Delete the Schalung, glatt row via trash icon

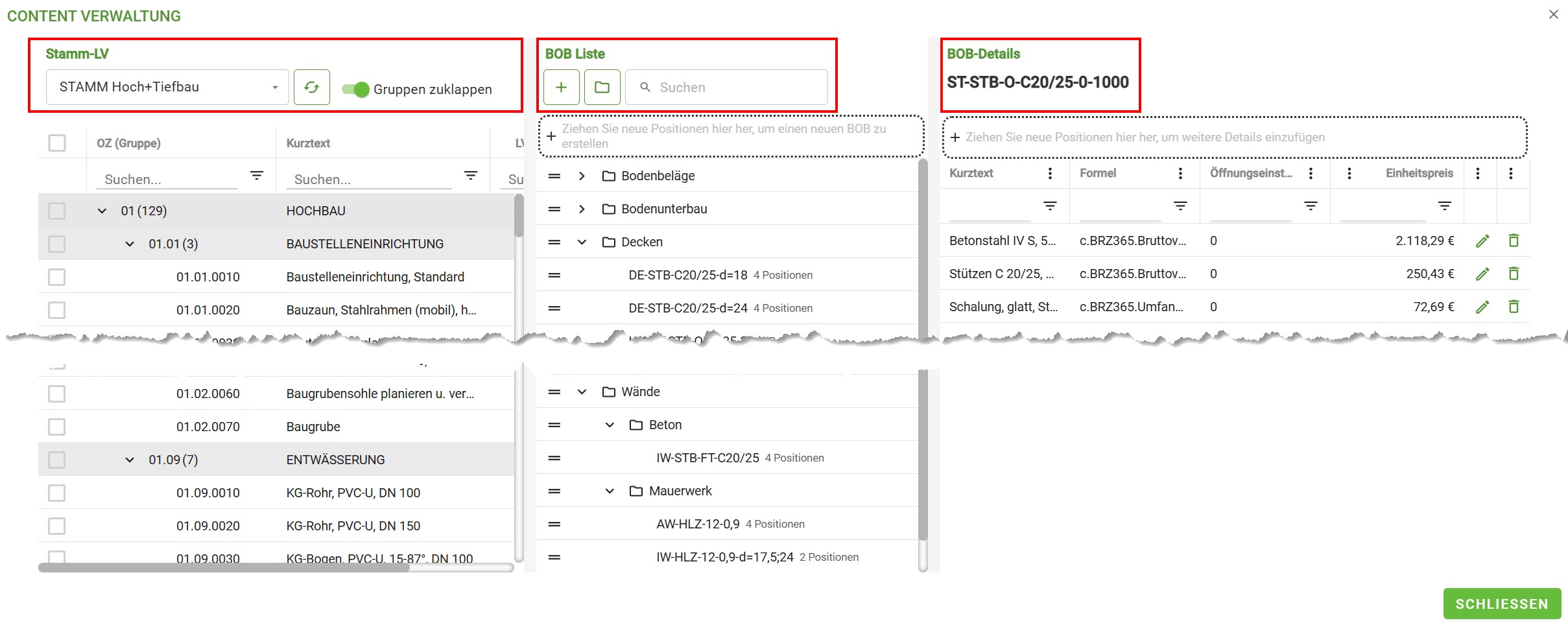[x=1514, y=307]
